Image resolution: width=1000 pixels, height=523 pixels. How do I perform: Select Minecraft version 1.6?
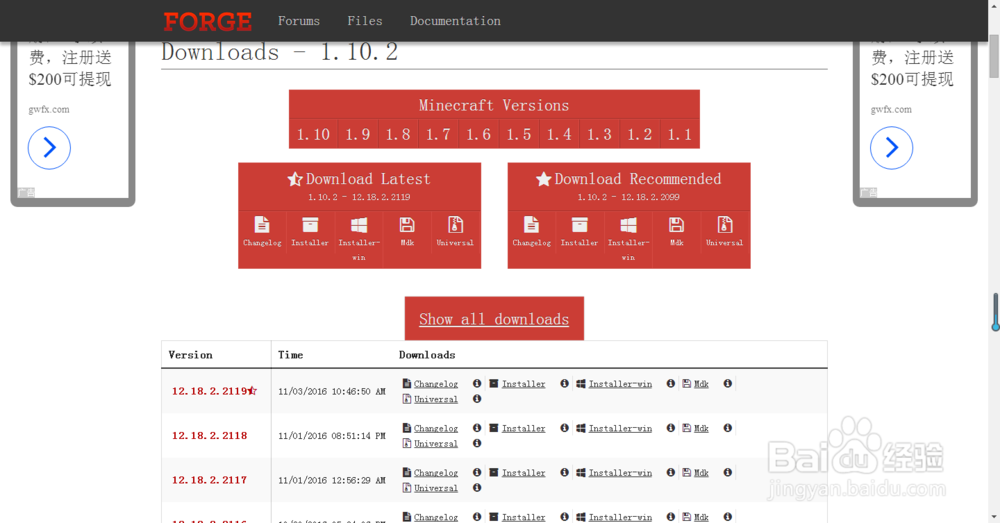point(478,135)
